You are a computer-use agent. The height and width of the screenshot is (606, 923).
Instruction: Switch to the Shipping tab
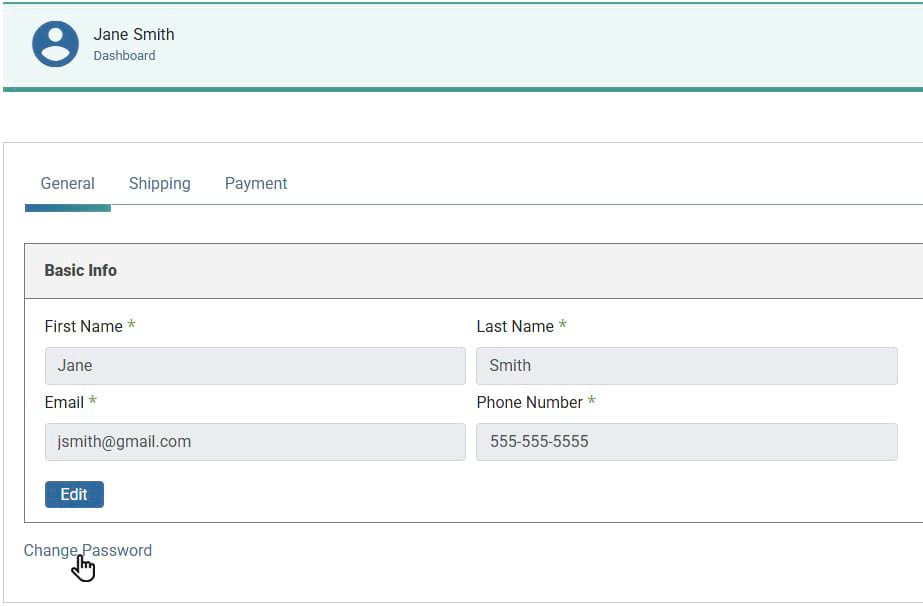tap(159, 183)
